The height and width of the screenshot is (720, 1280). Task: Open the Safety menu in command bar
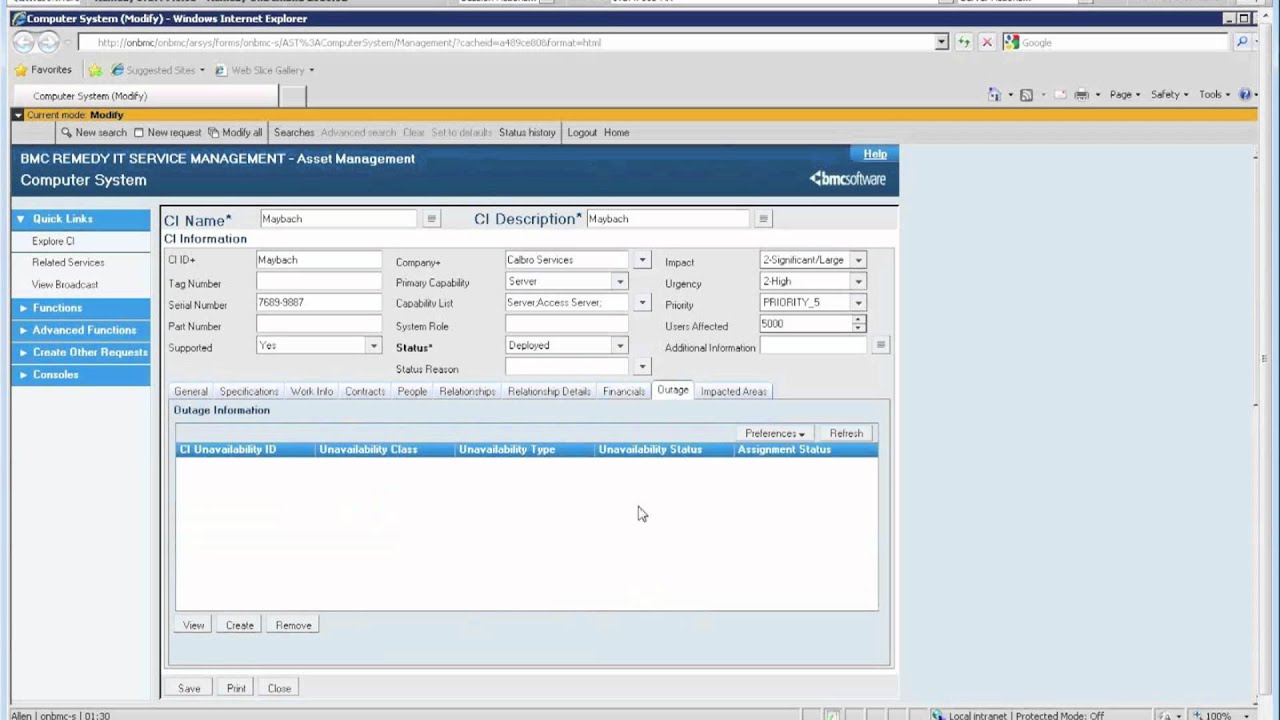click(1169, 94)
